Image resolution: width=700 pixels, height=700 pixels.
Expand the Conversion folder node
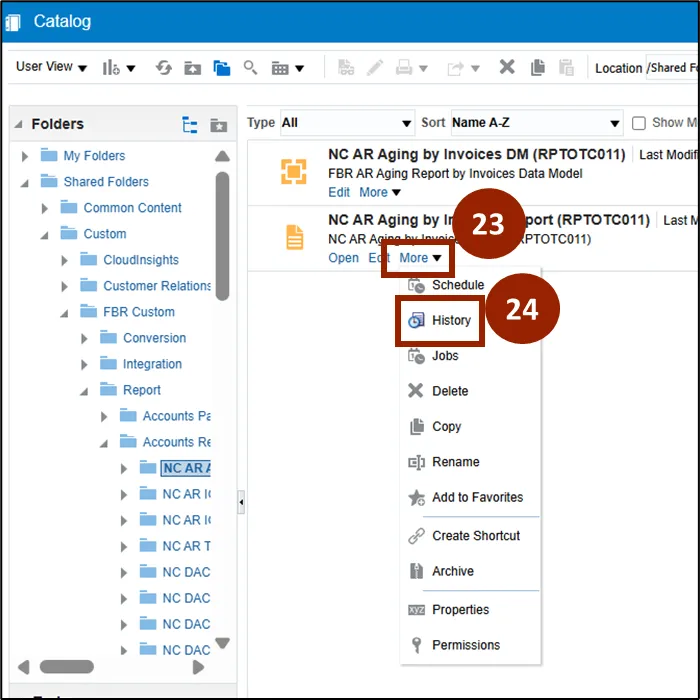[x=84, y=339]
